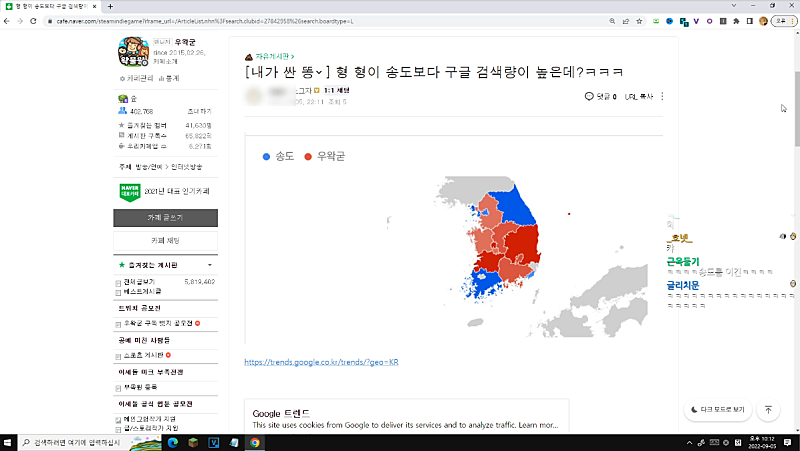Open 부족원 등록 board
The image size is (800, 451).
(x=140, y=387)
